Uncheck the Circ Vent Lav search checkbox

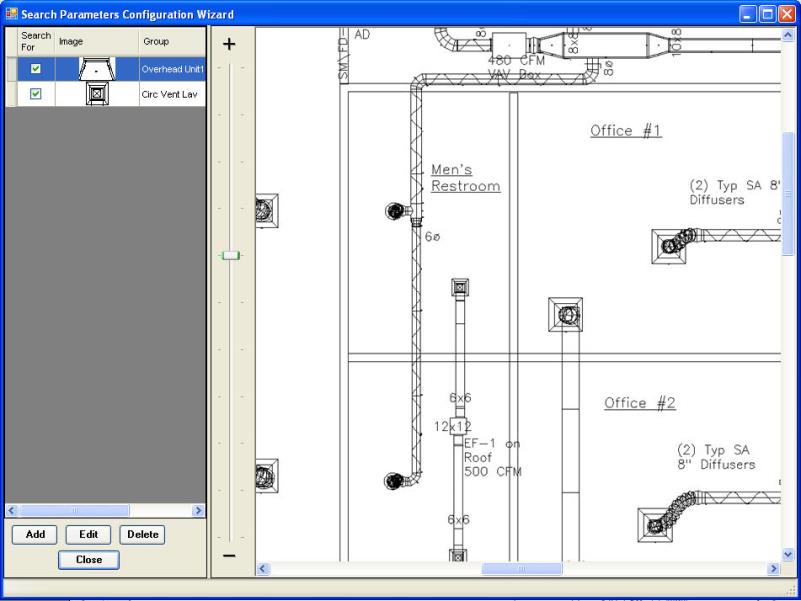click(x=36, y=95)
